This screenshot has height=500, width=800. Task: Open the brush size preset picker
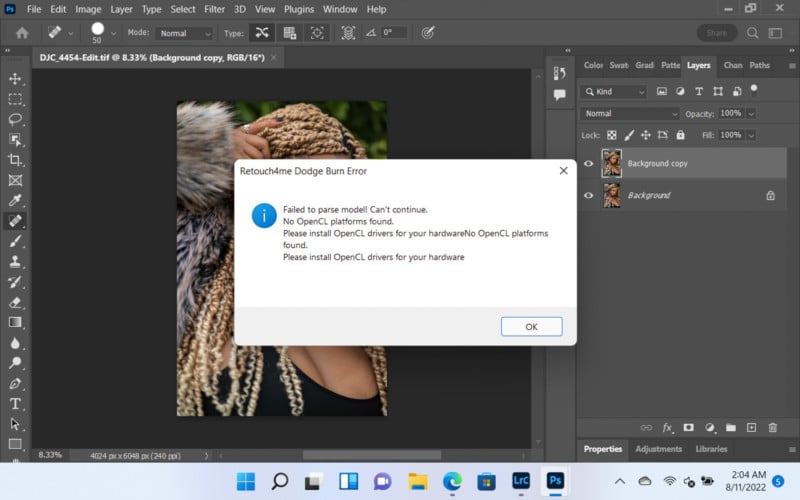pyautogui.click(x=113, y=33)
